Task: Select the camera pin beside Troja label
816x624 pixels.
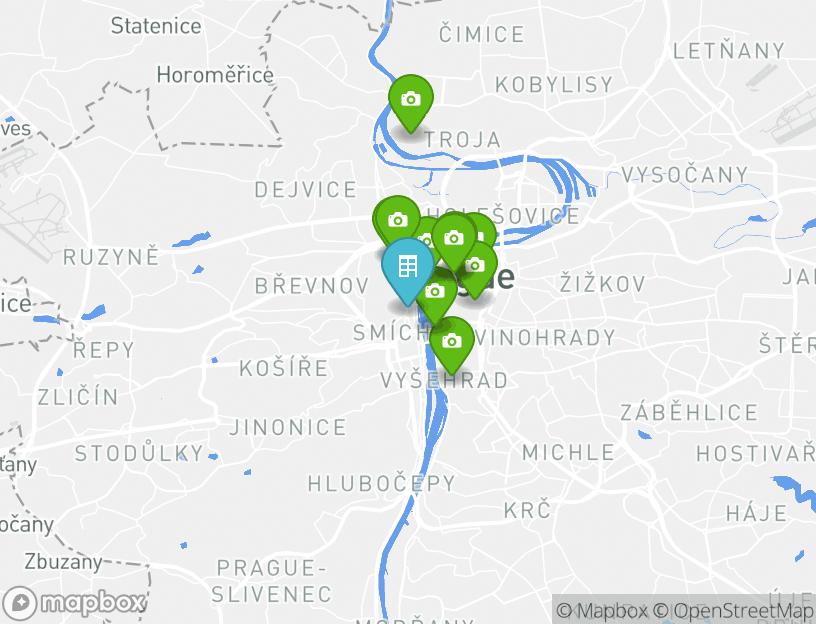Action: pos(411,102)
